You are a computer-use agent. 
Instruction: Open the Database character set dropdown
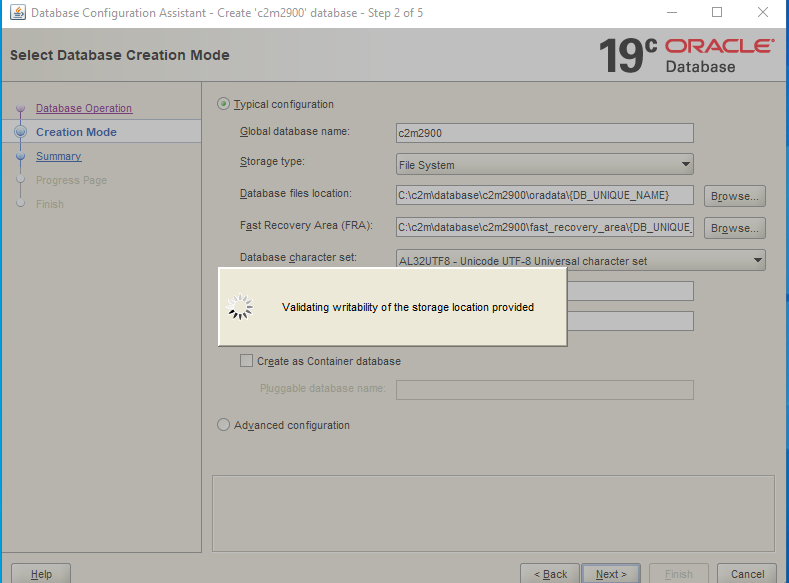(581, 261)
